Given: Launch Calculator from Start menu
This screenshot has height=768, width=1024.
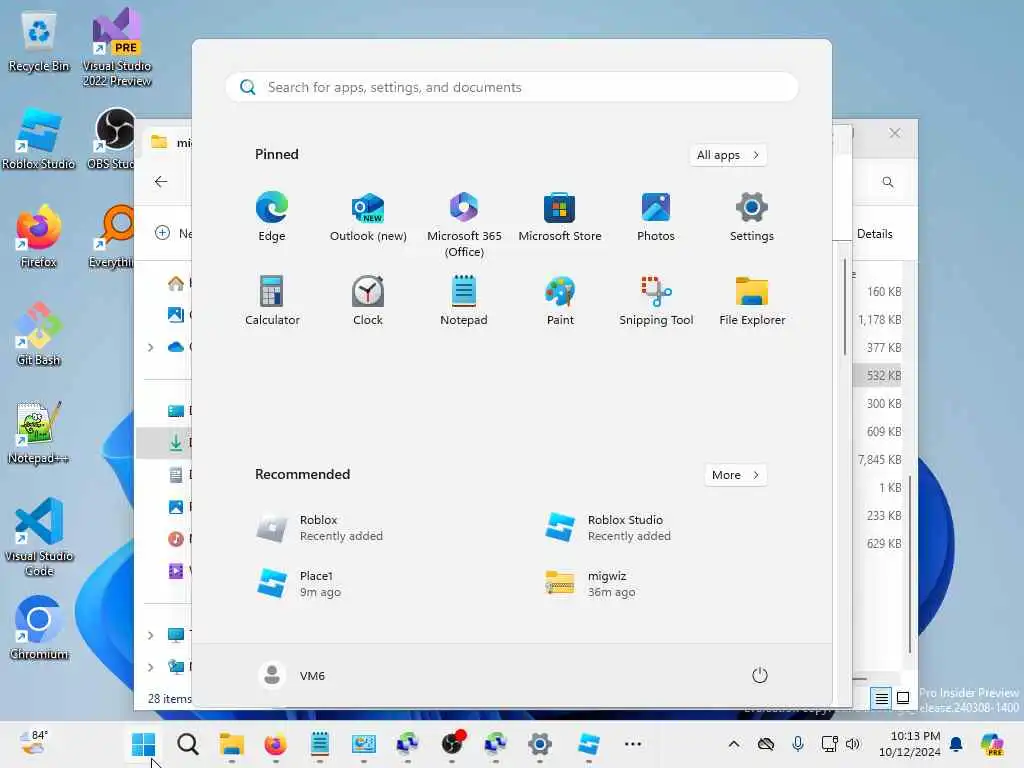Looking at the screenshot, I should tap(272, 300).
